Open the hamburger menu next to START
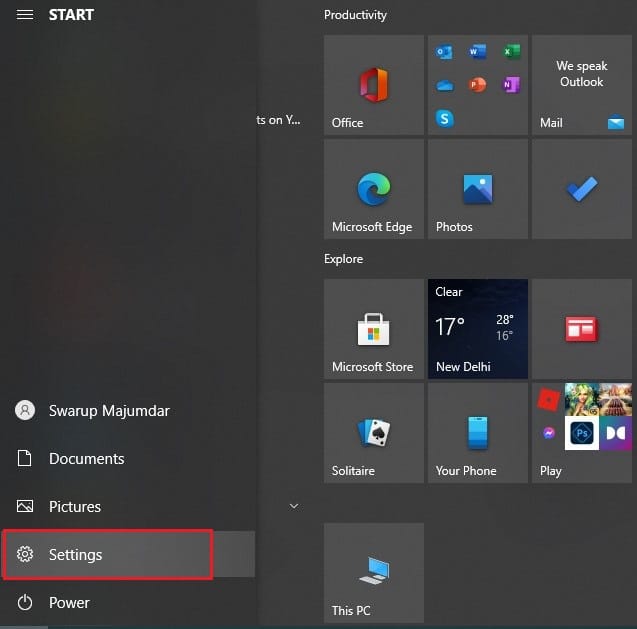Screen dimensions: 637x629 [25, 15]
